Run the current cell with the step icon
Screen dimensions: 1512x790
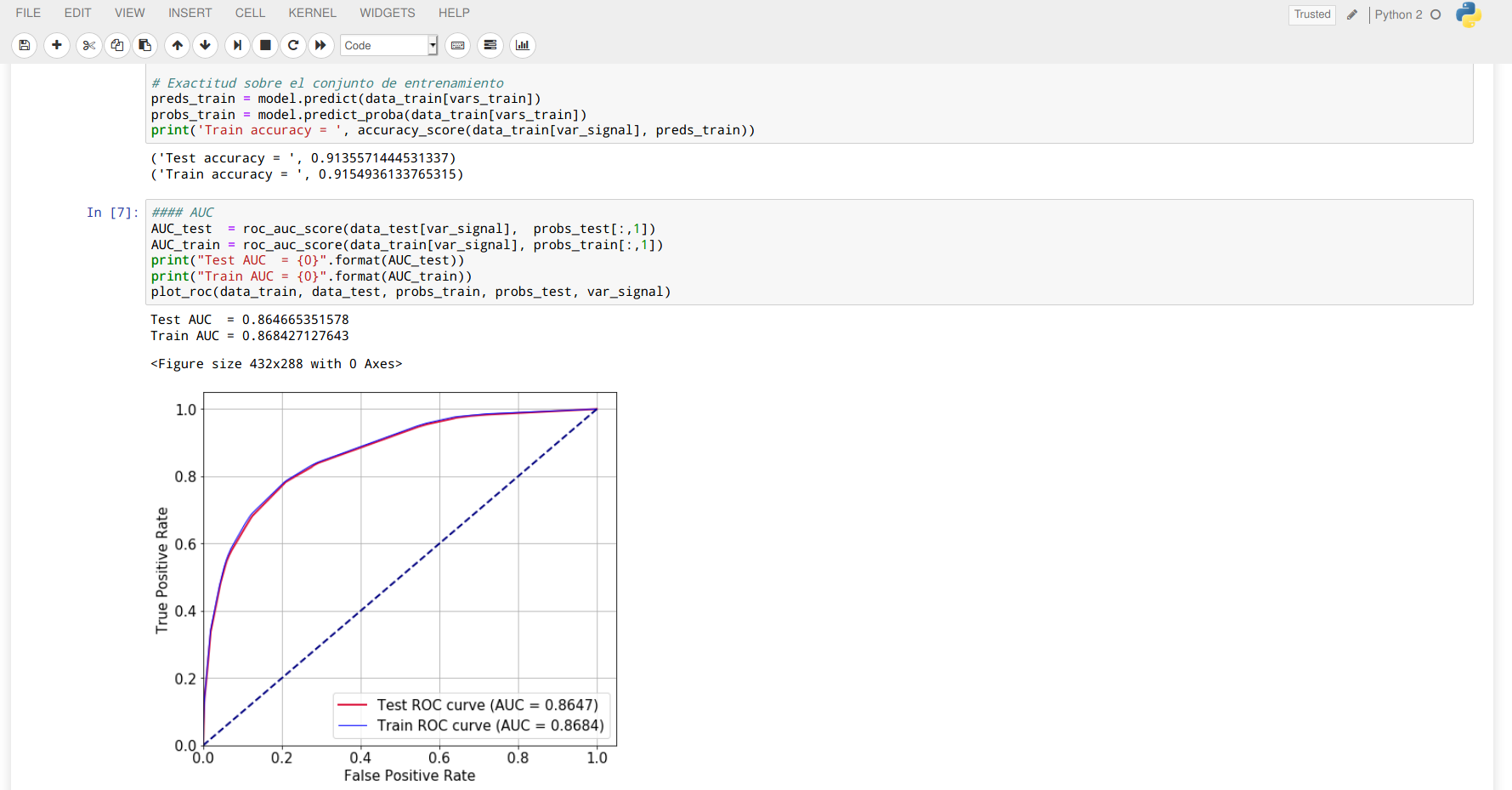click(x=237, y=45)
